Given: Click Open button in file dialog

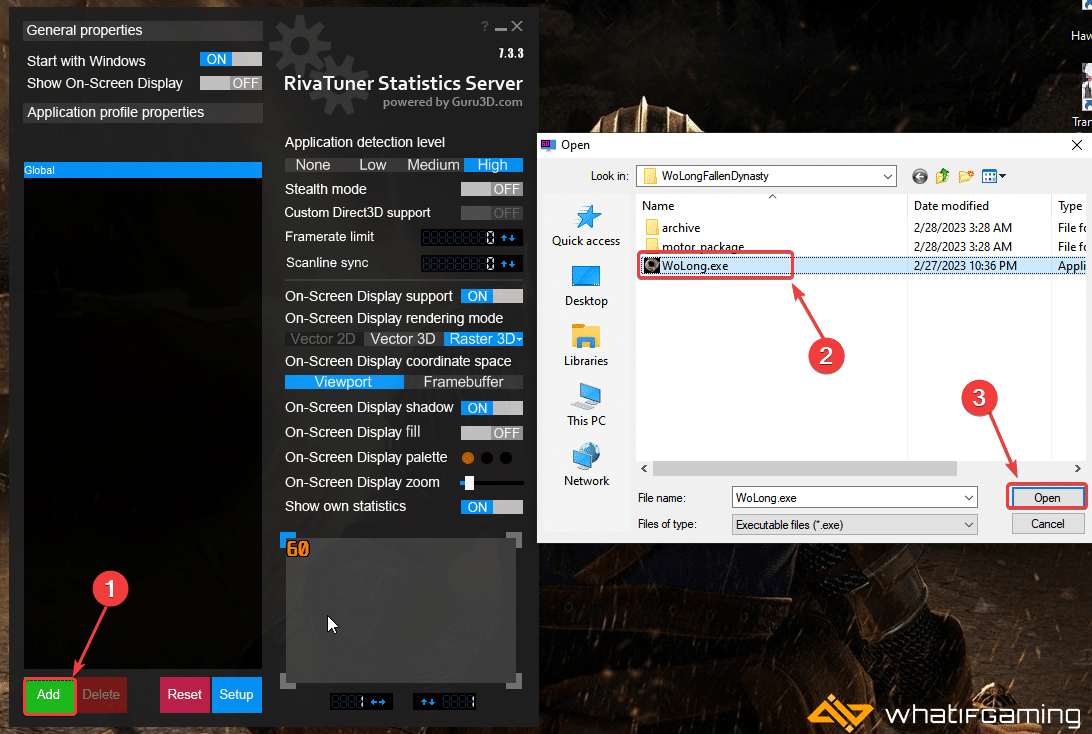Looking at the screenshot, I should (x=1047, y=498).
